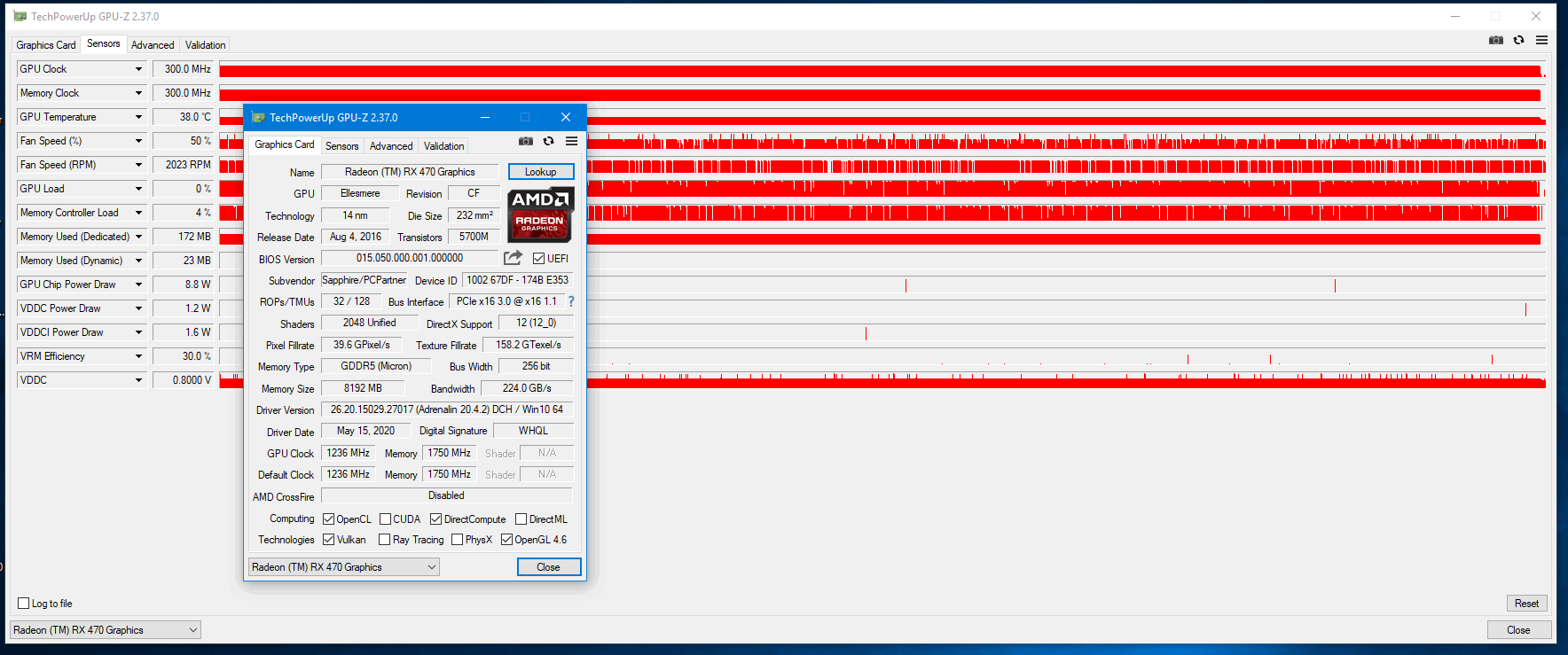Expand Memory Clock sensor dropdown
The width and height of the screenshot is (1568, 655).
click(x=138, y=93)
